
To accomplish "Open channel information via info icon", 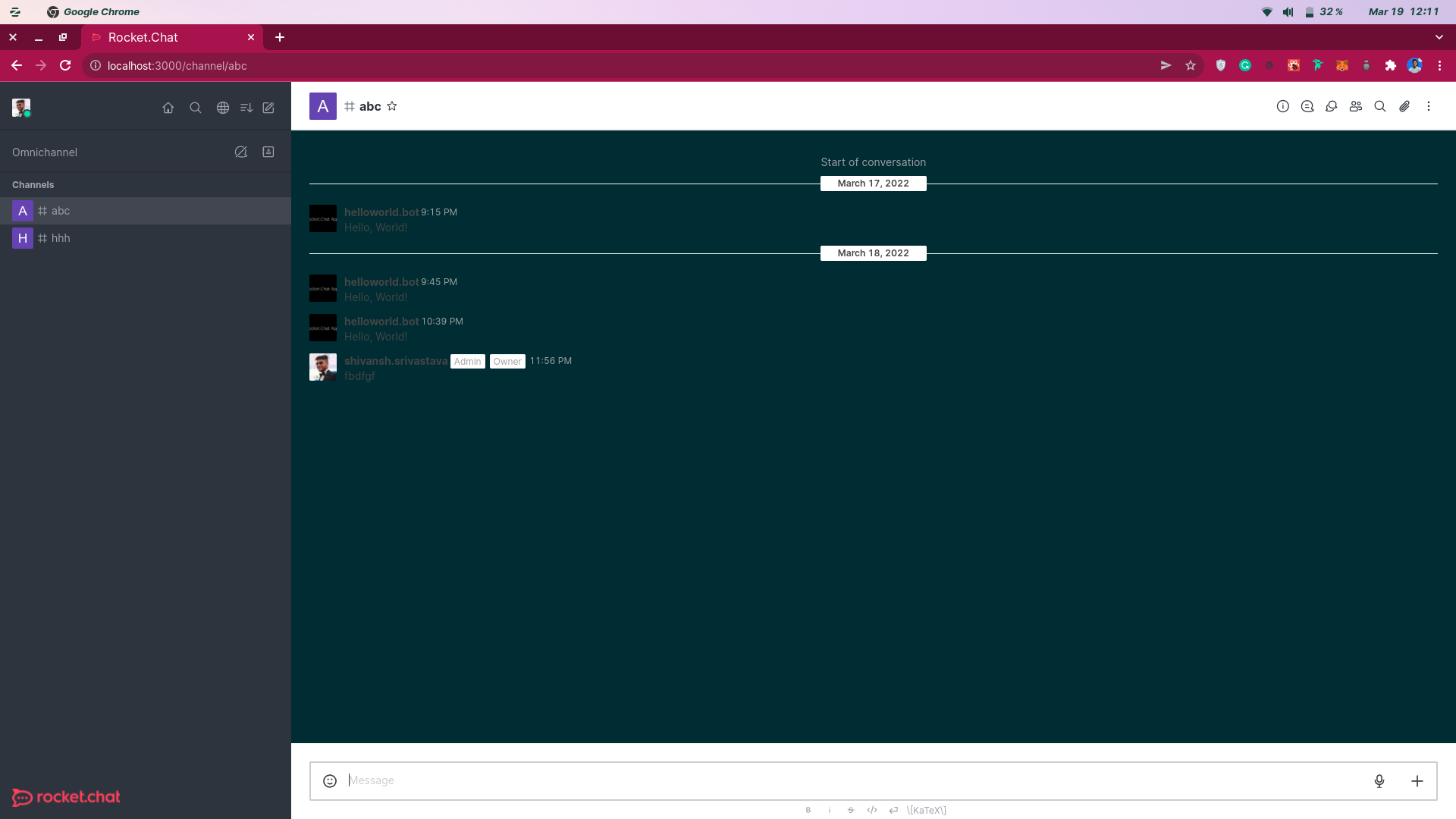I will (x=1284, y=106).
